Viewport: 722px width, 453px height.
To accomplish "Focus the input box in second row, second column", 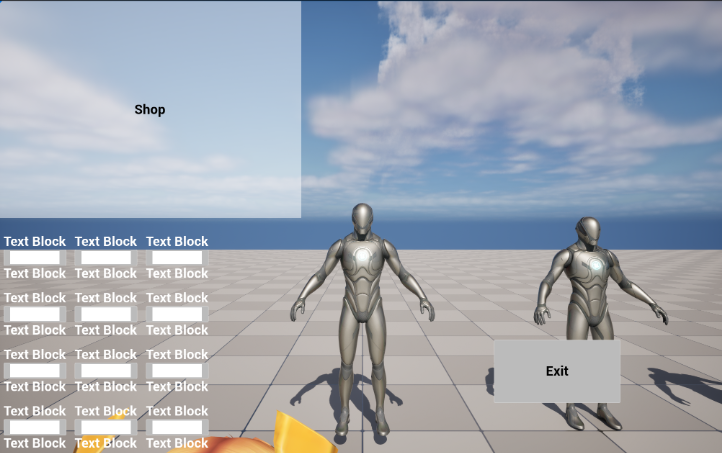I will pos(106,314).
